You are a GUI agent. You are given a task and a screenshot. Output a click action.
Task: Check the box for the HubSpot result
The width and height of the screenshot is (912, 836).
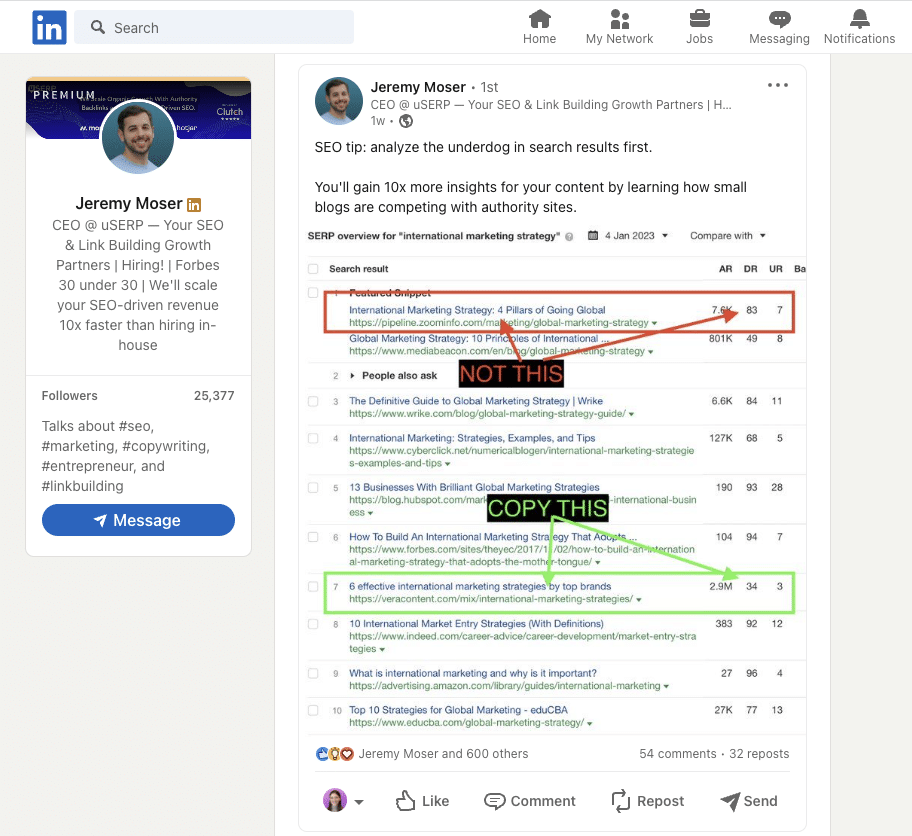click(x=313, y=488)
